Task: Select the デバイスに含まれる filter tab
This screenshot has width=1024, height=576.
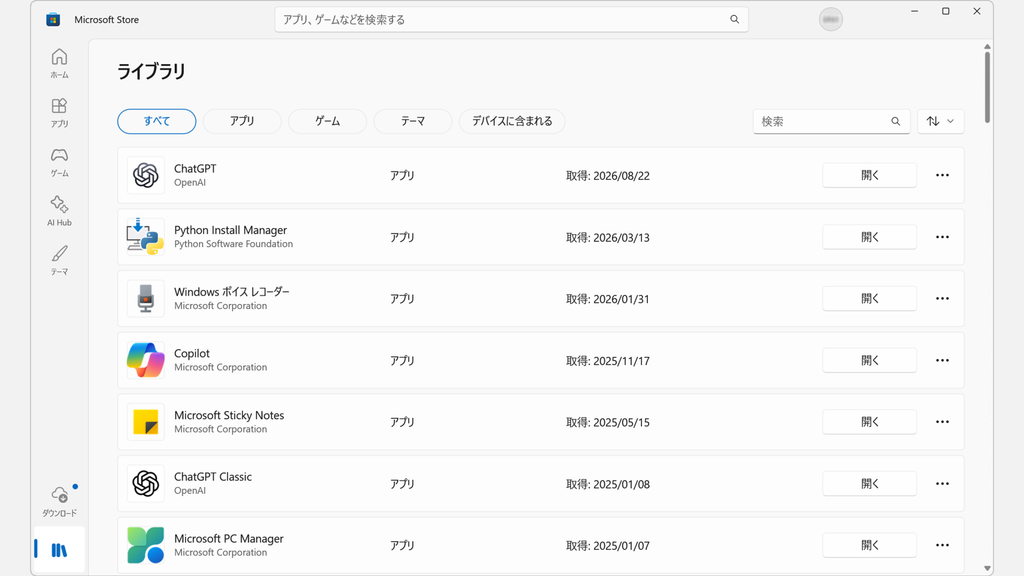Action: click(x=512, y=121)
